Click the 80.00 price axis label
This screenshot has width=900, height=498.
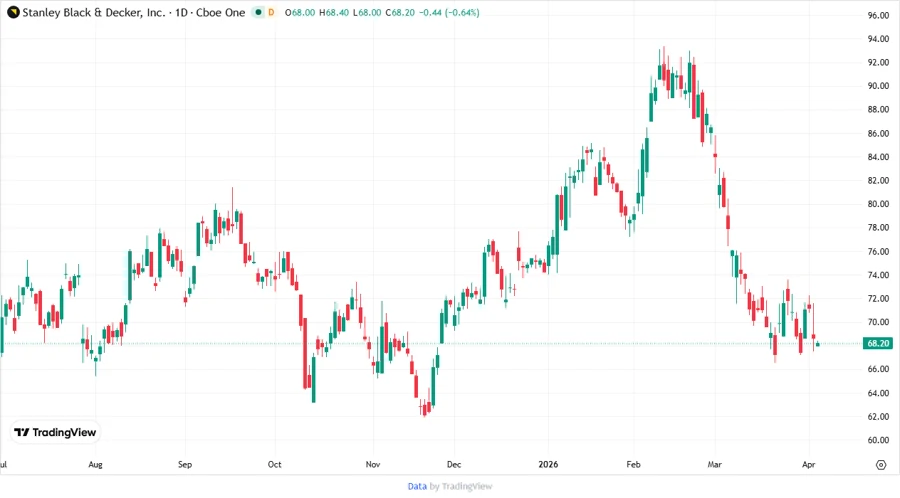pyautogui.click(x=878, y=204)
